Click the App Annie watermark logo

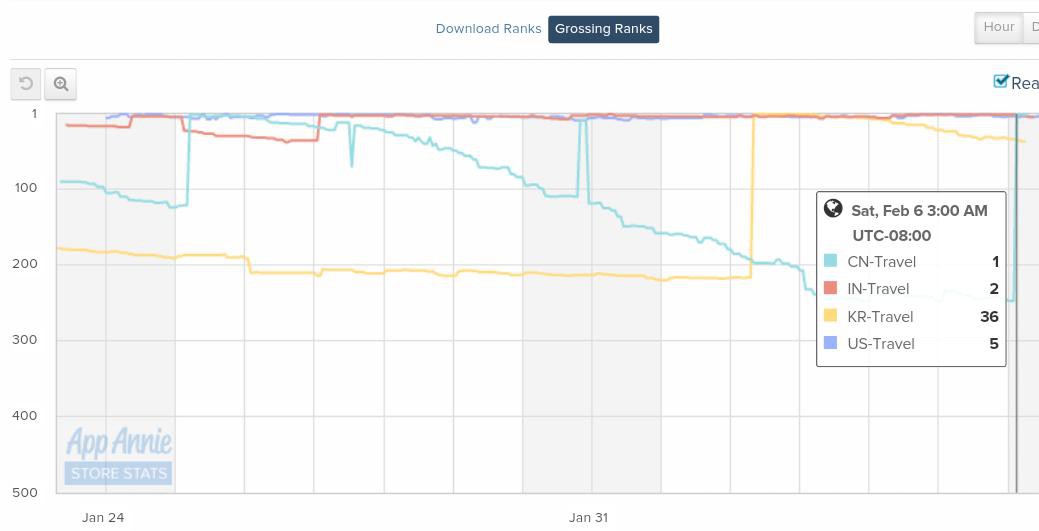tap(119, 441)
